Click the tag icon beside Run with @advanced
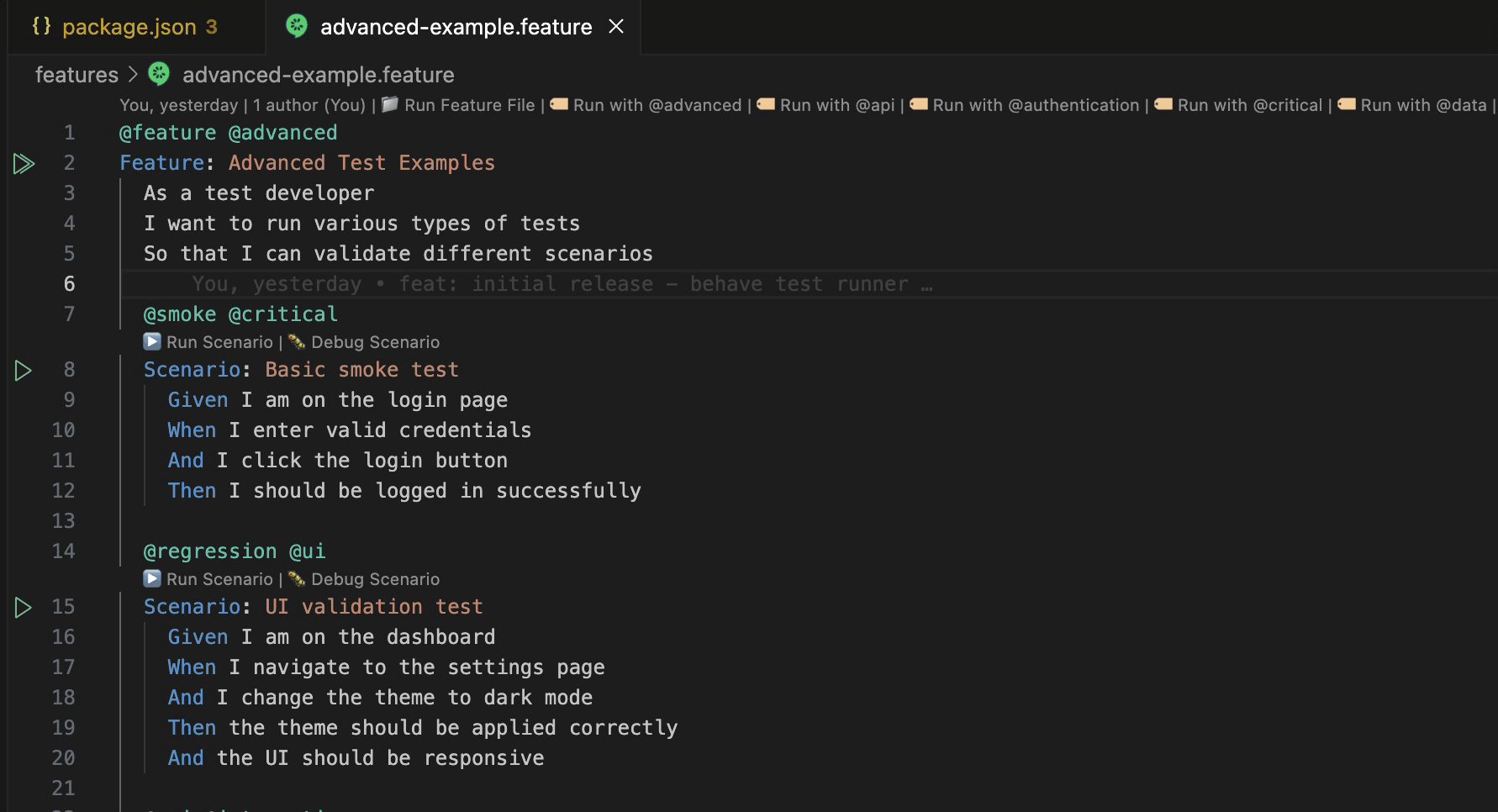 (559, 104)
